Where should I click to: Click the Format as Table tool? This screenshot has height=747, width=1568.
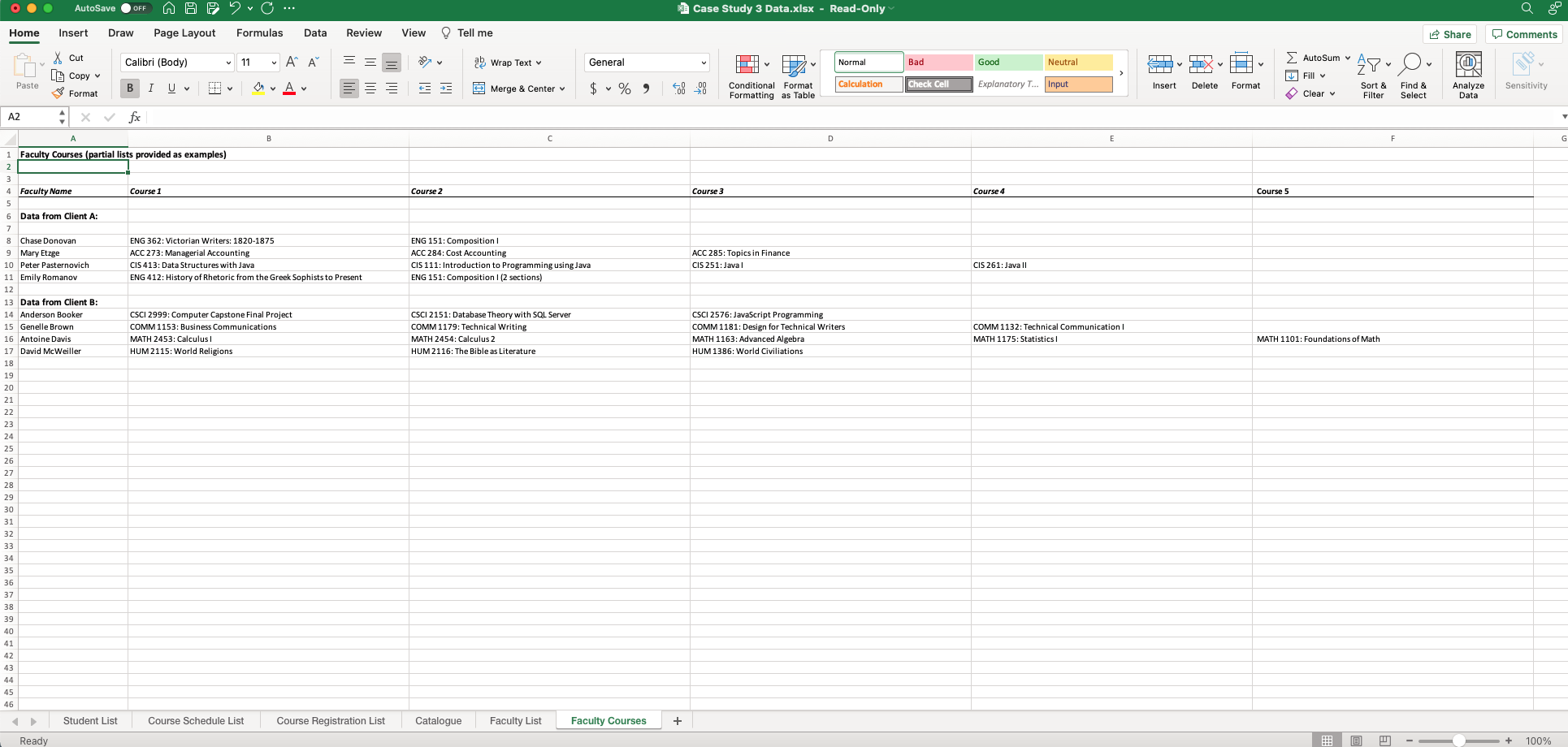point(797,75)
